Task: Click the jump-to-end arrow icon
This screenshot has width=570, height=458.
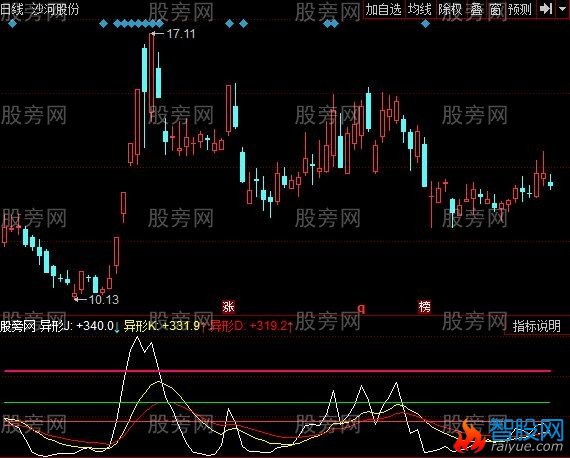Action: (546, 9)
